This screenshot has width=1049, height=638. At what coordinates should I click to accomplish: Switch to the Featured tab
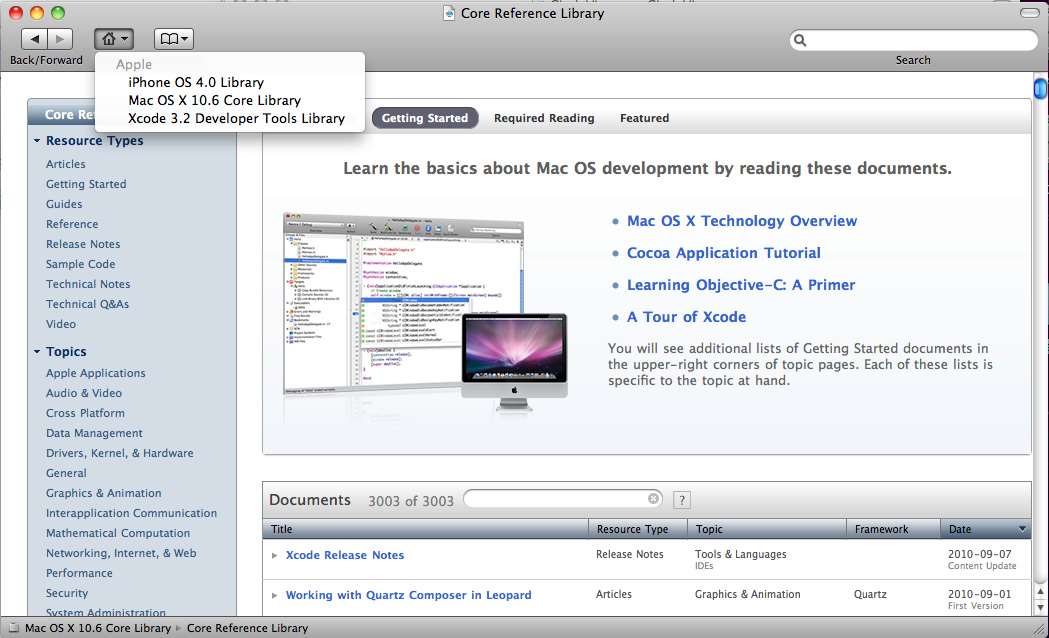click(644, 118)
